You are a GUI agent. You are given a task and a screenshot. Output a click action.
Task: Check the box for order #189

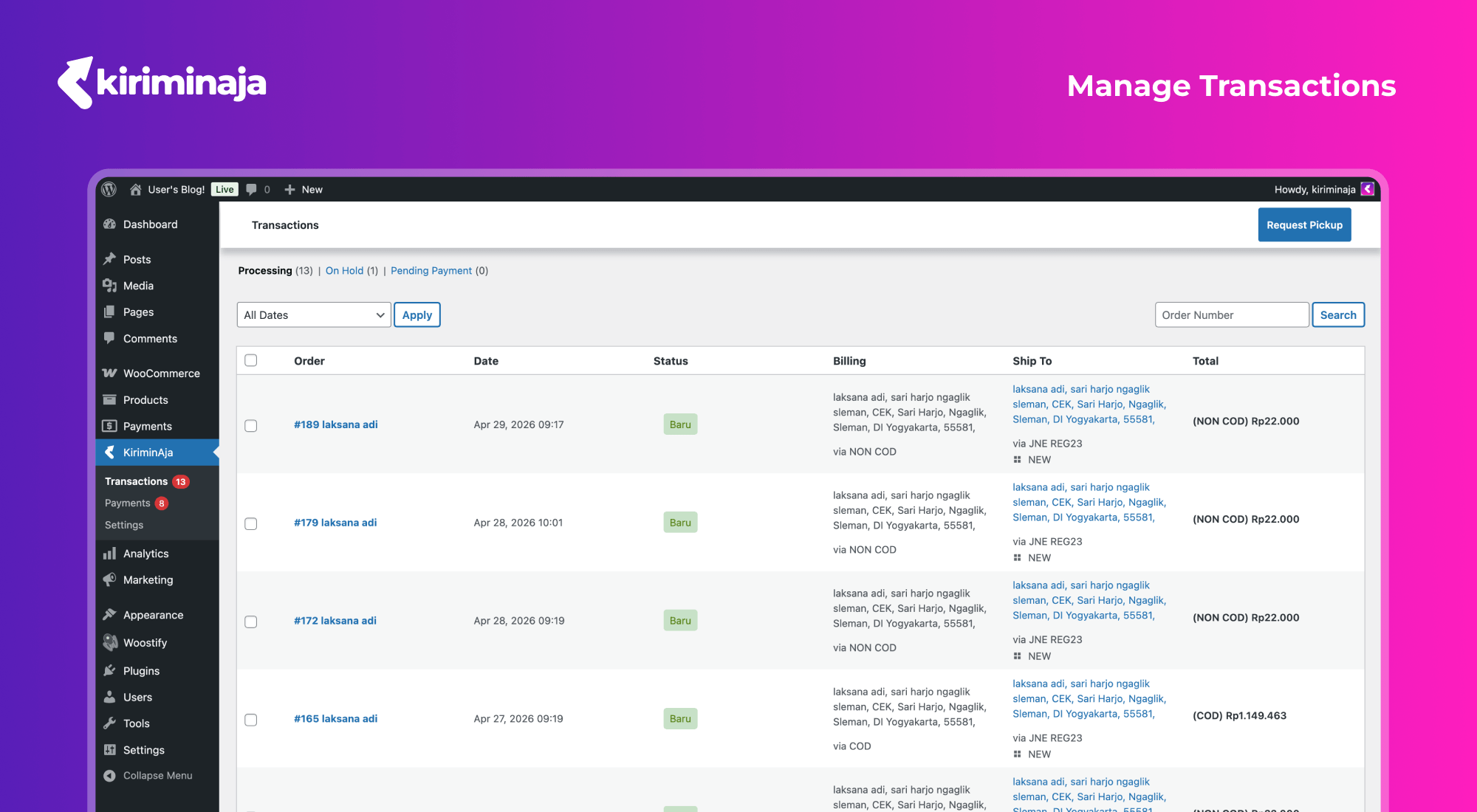251,426
